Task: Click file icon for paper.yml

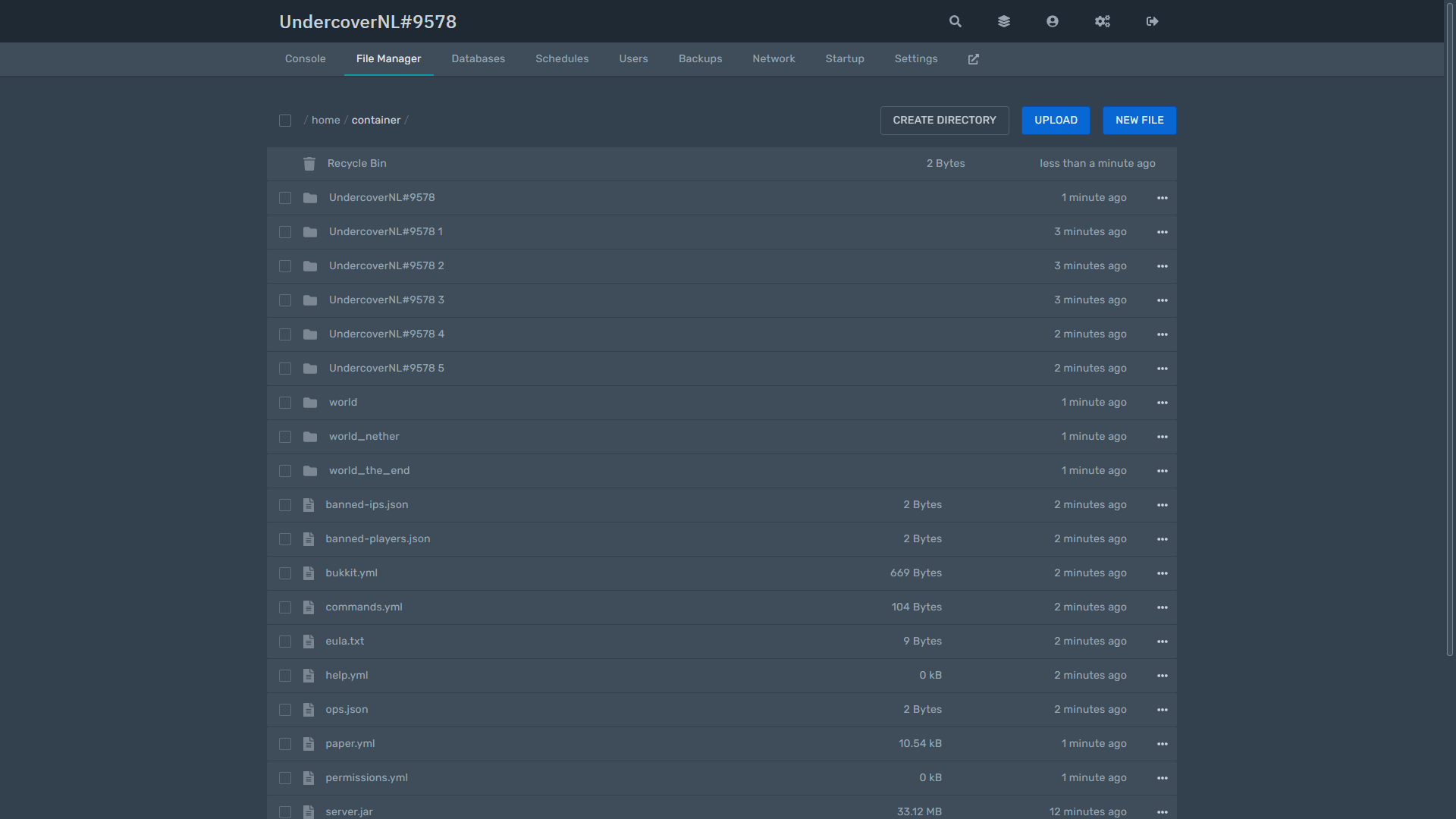Action: 309,744
